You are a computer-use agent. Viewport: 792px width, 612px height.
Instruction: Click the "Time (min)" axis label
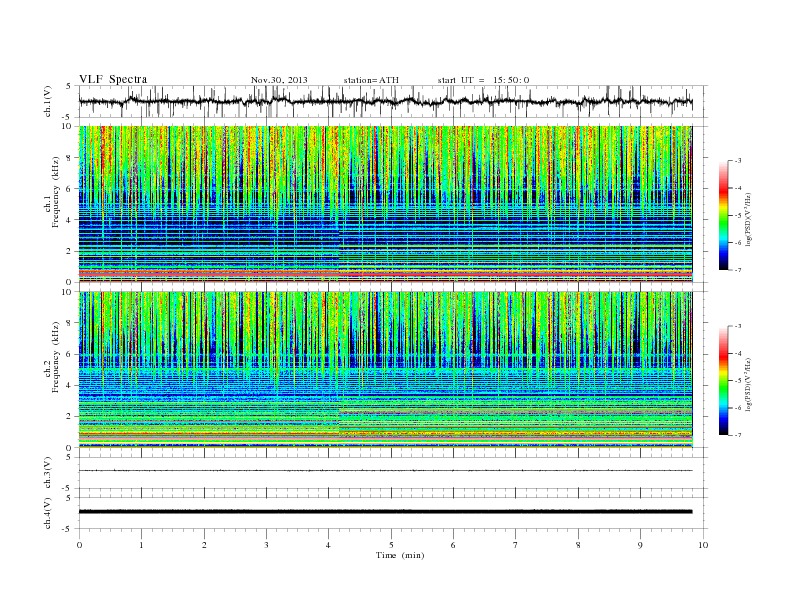pos(400,555)
